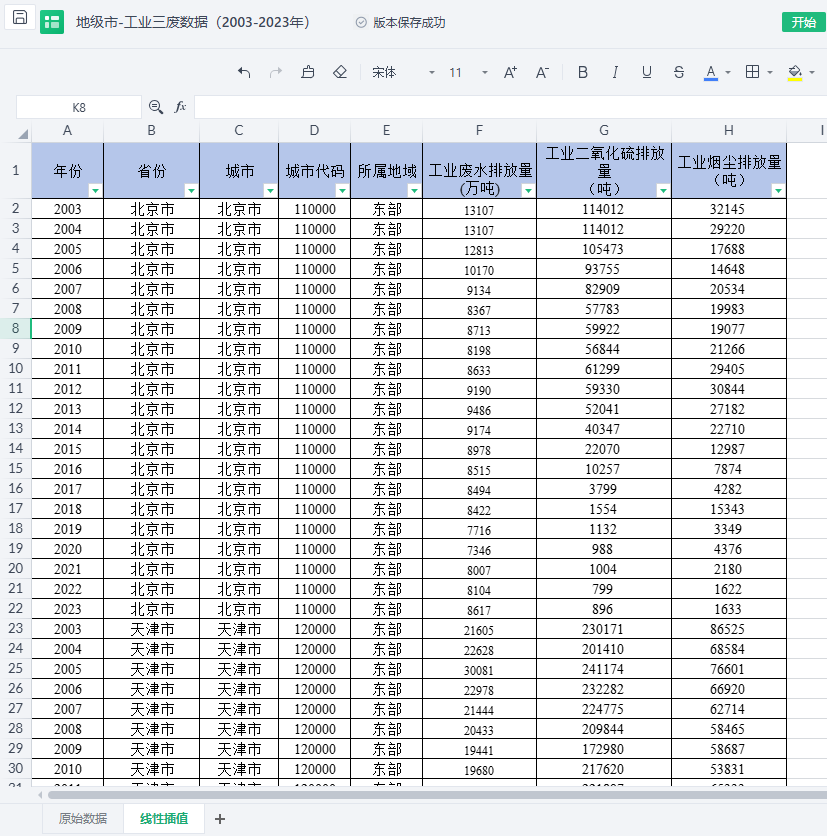Select the 线性插值 sheet tab
The width and height of the screenshot is (827, 836).
point(164,818)
